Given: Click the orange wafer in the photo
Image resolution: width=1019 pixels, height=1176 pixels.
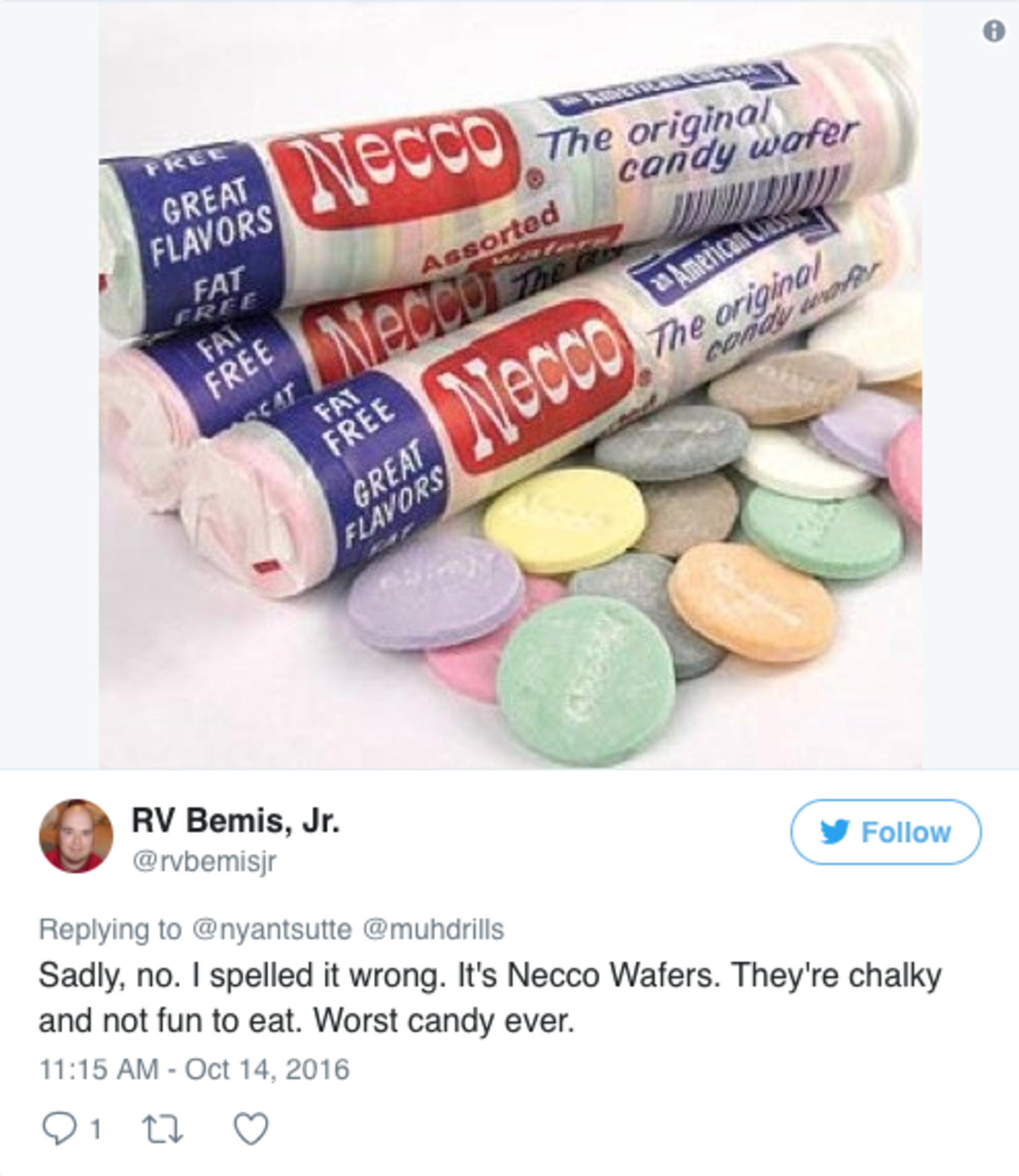Looking at the screenshot, I should pyautogui.click(x=752, y=602).
